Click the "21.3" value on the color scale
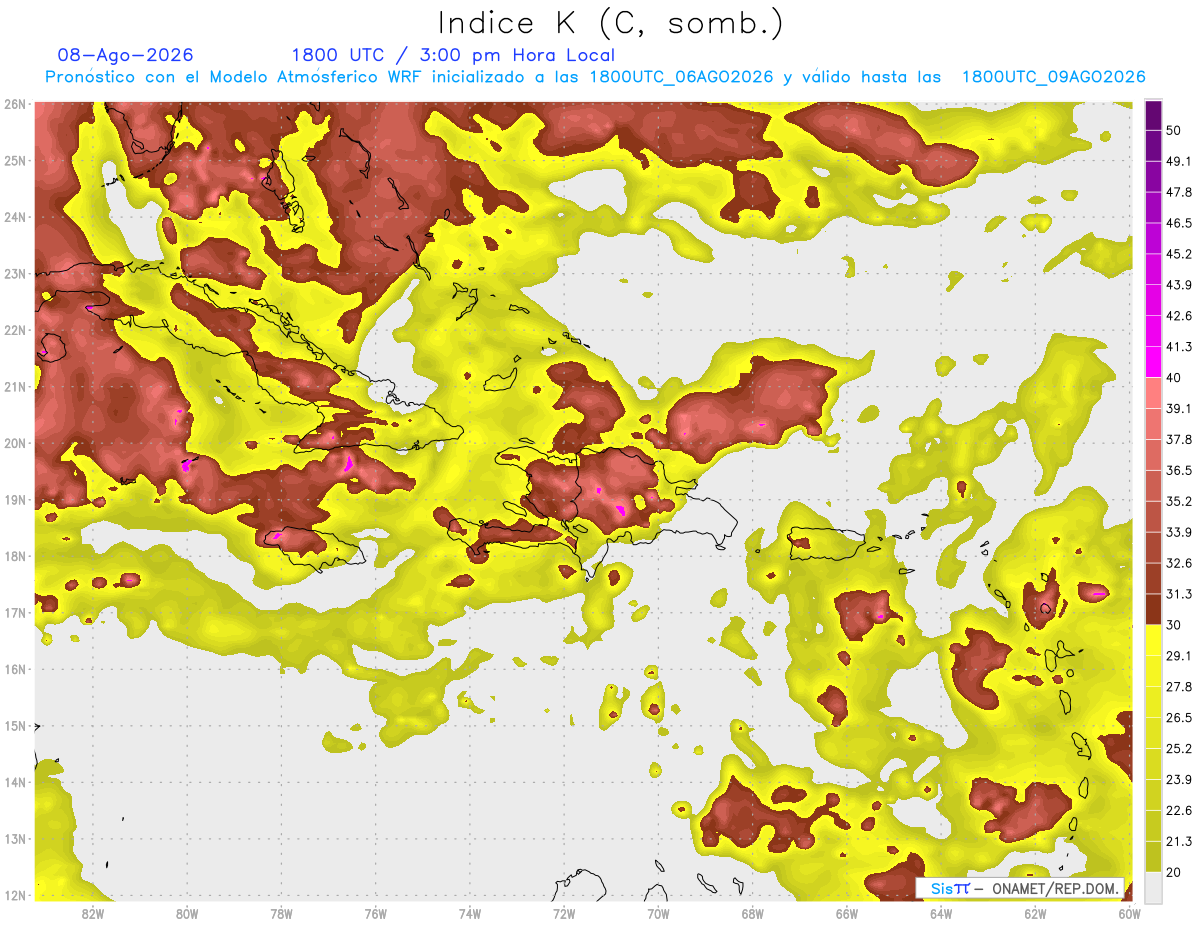 1180,841
